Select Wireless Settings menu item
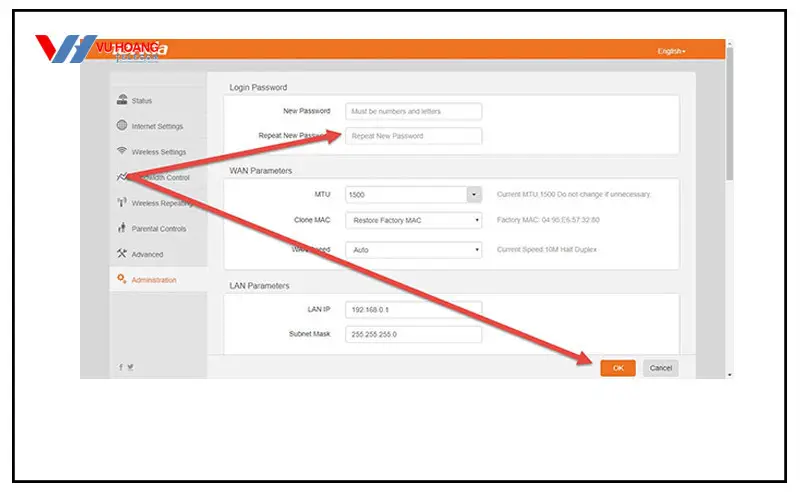This screenshot has height=500, width=800. click(159, 152)
